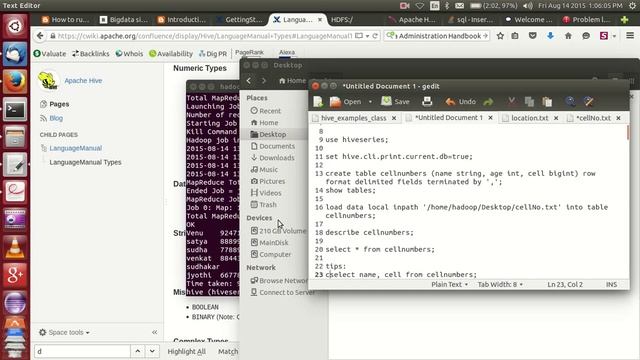Open Firefox downloads arrow icon
This screenshot has height=360, width=640.
click(550, 36)
